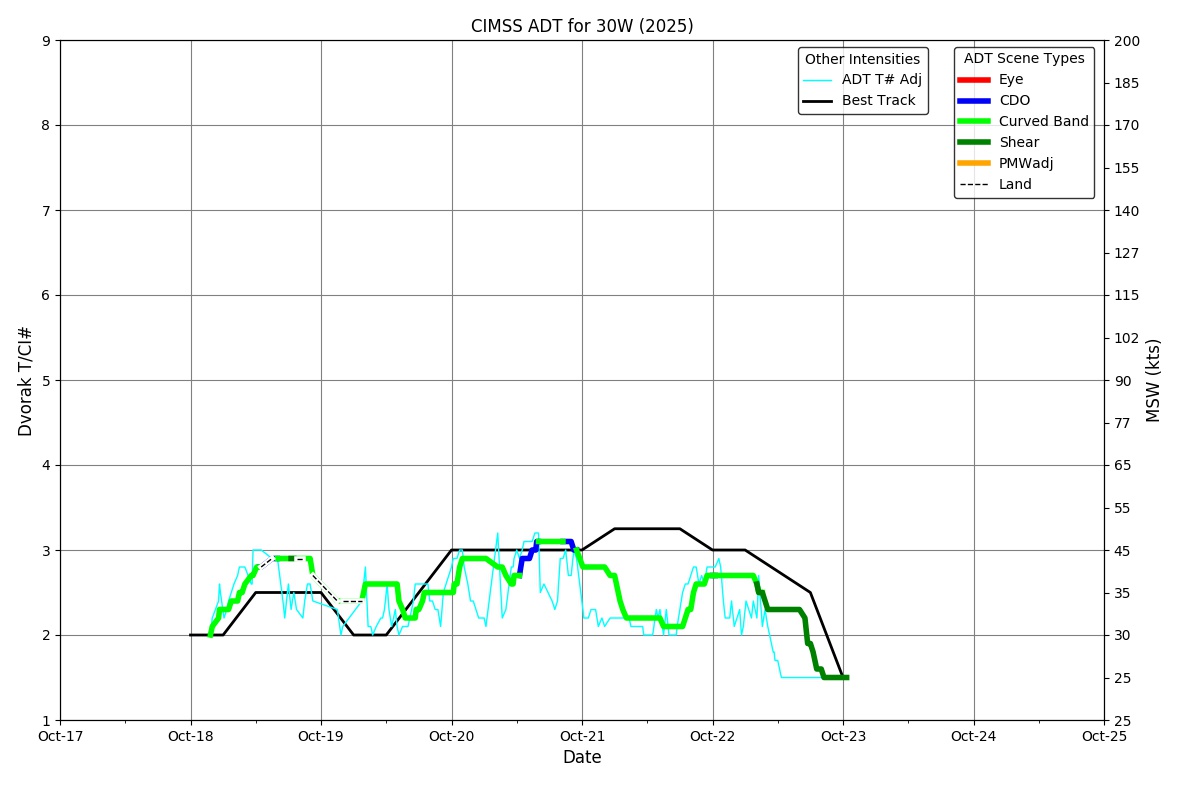1200x800 pixels.
Task: Select the dark green Shear legend swatch
Action: pos(973,143)
